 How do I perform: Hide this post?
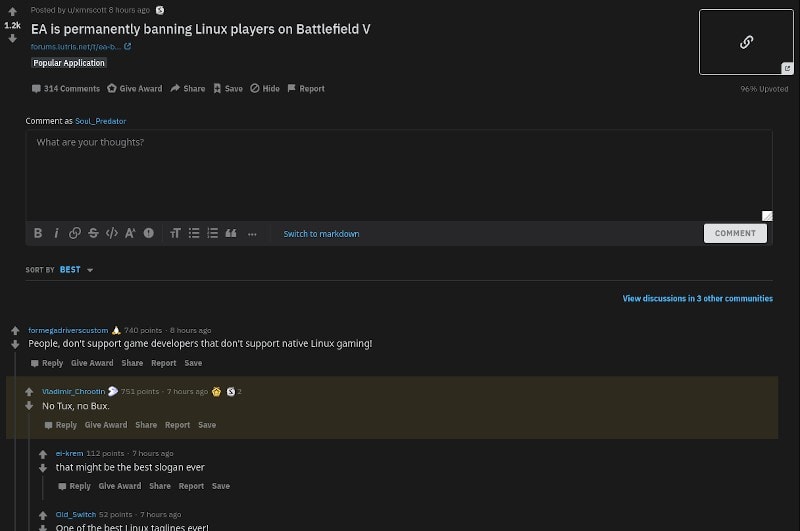click(x=265, y=88)
